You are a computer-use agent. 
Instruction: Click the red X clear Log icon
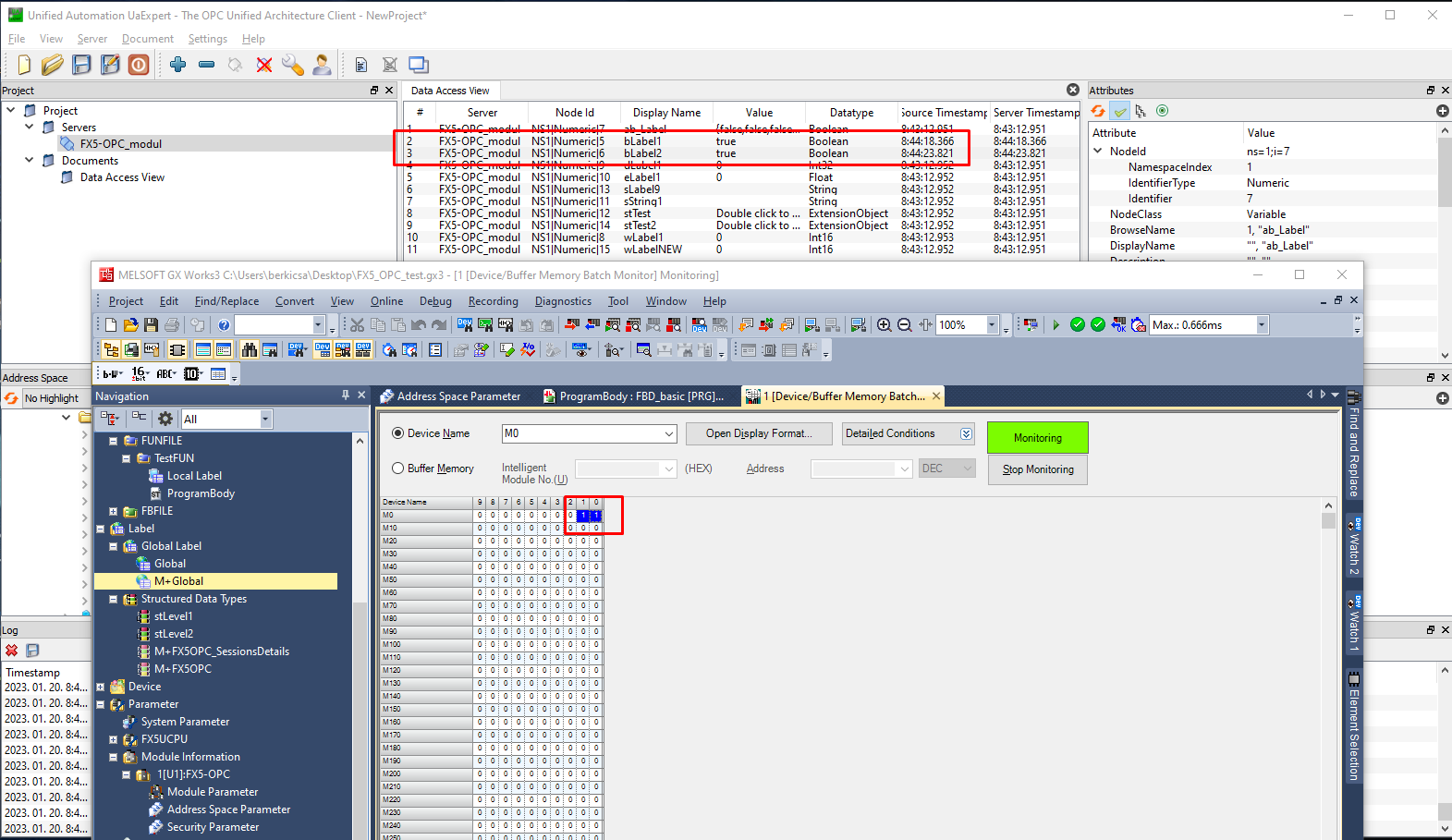[x=12, y=651]
